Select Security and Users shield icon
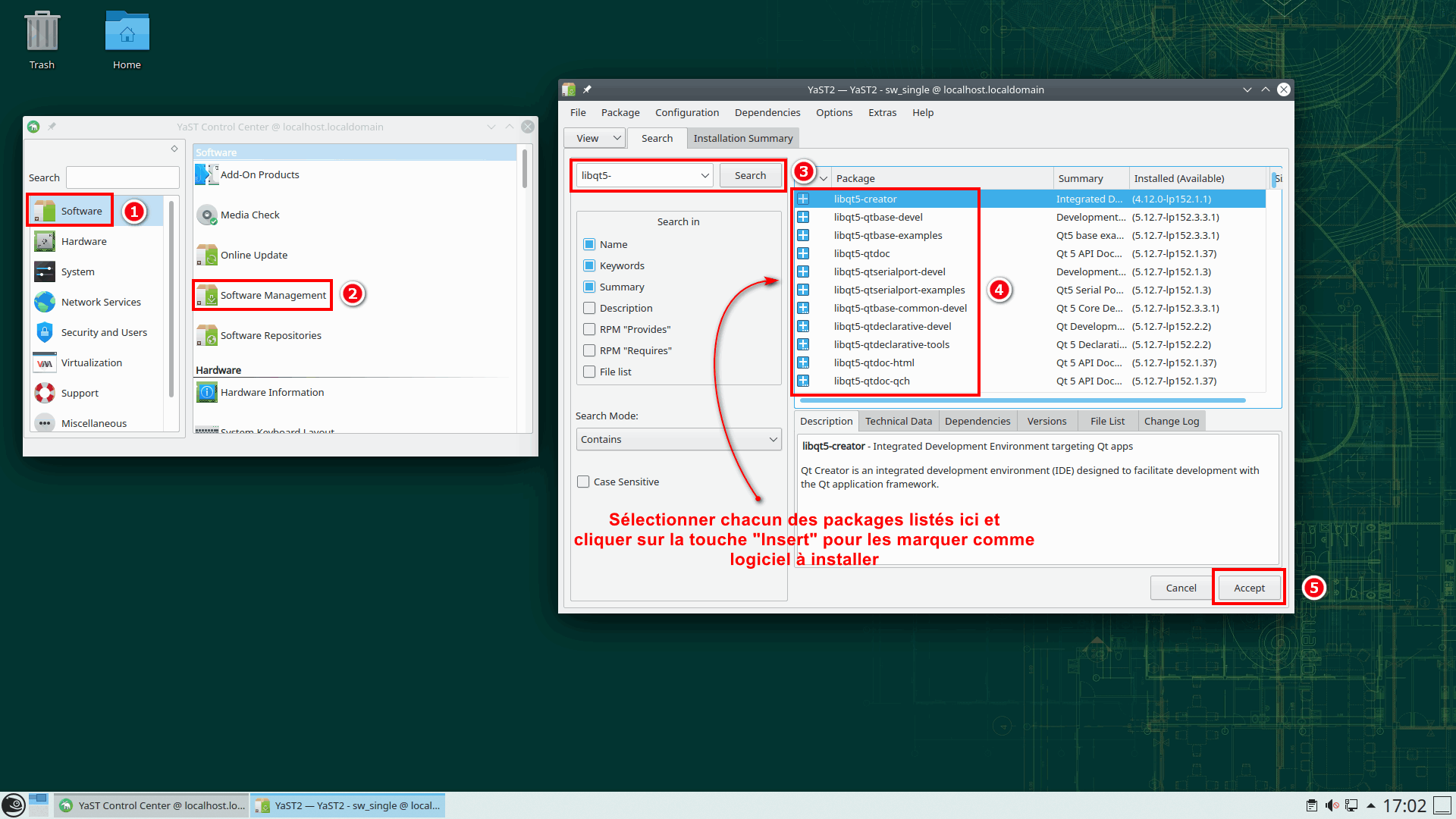 point(45,332)
